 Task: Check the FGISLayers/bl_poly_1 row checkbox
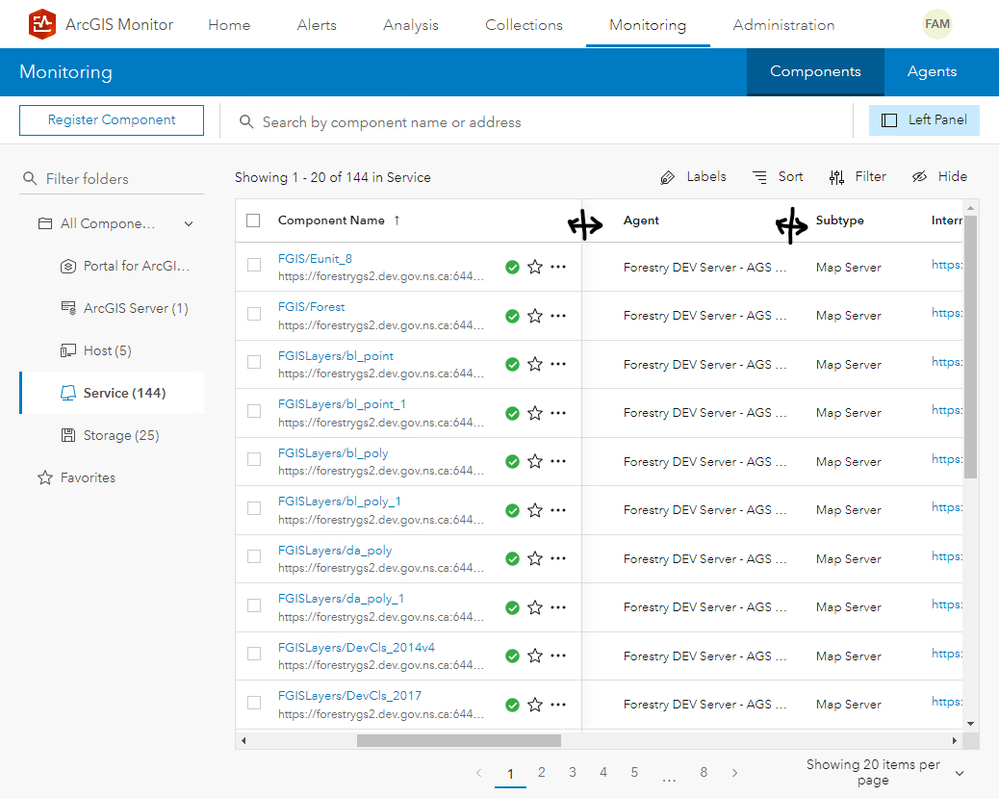pyautogui.click(x=254, y=508)
